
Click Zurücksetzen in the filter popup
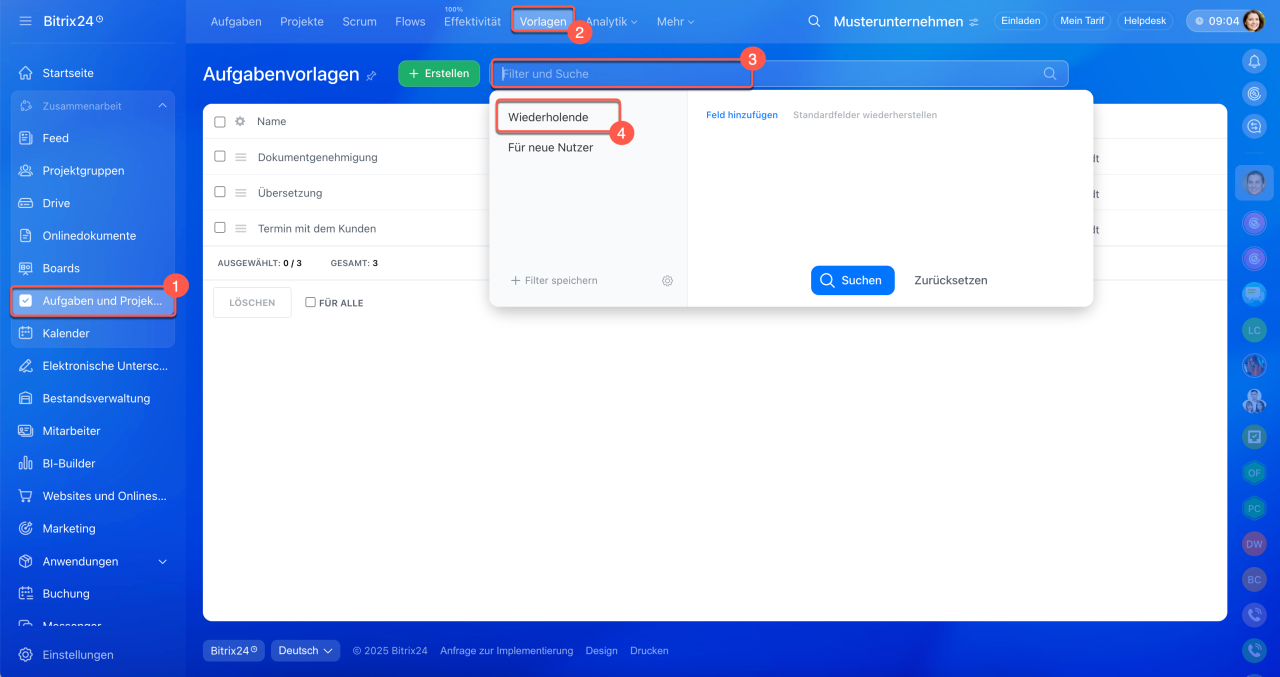point(951,280)
